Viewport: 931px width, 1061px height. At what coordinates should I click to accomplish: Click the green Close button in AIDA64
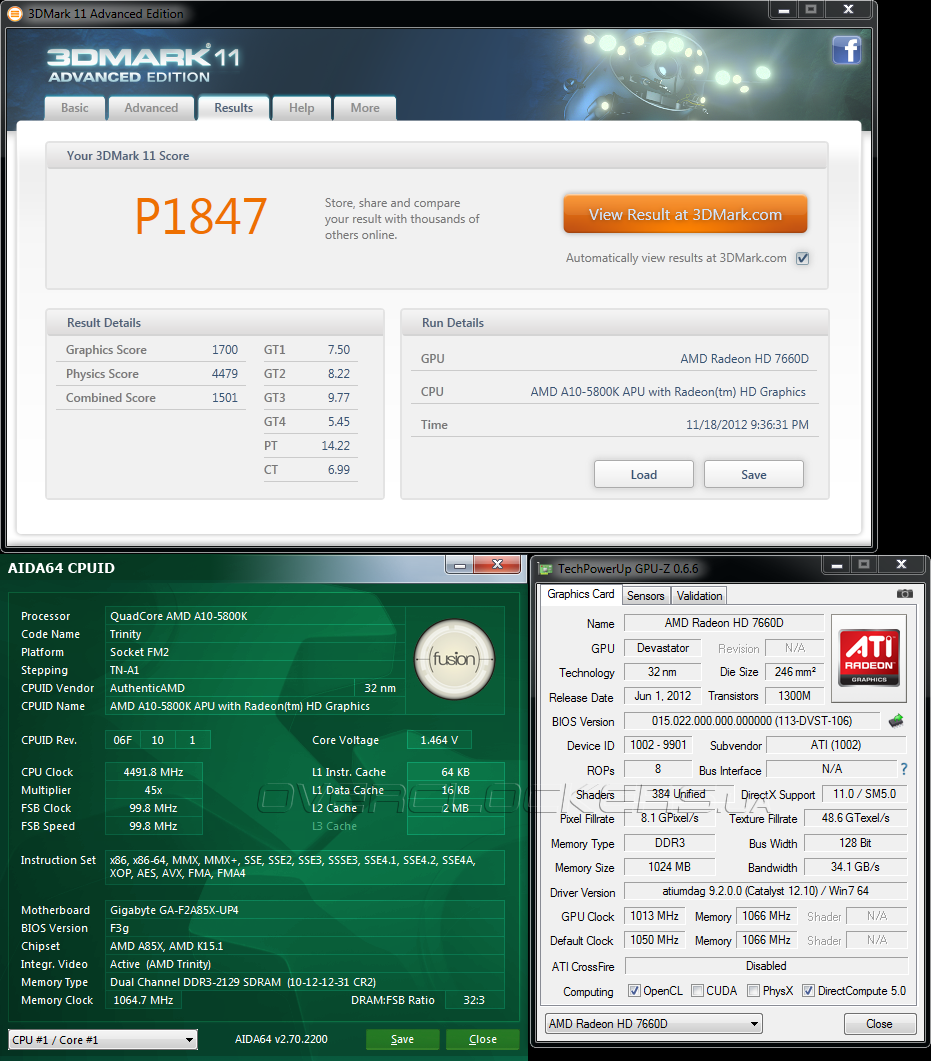pos(482,1039)
